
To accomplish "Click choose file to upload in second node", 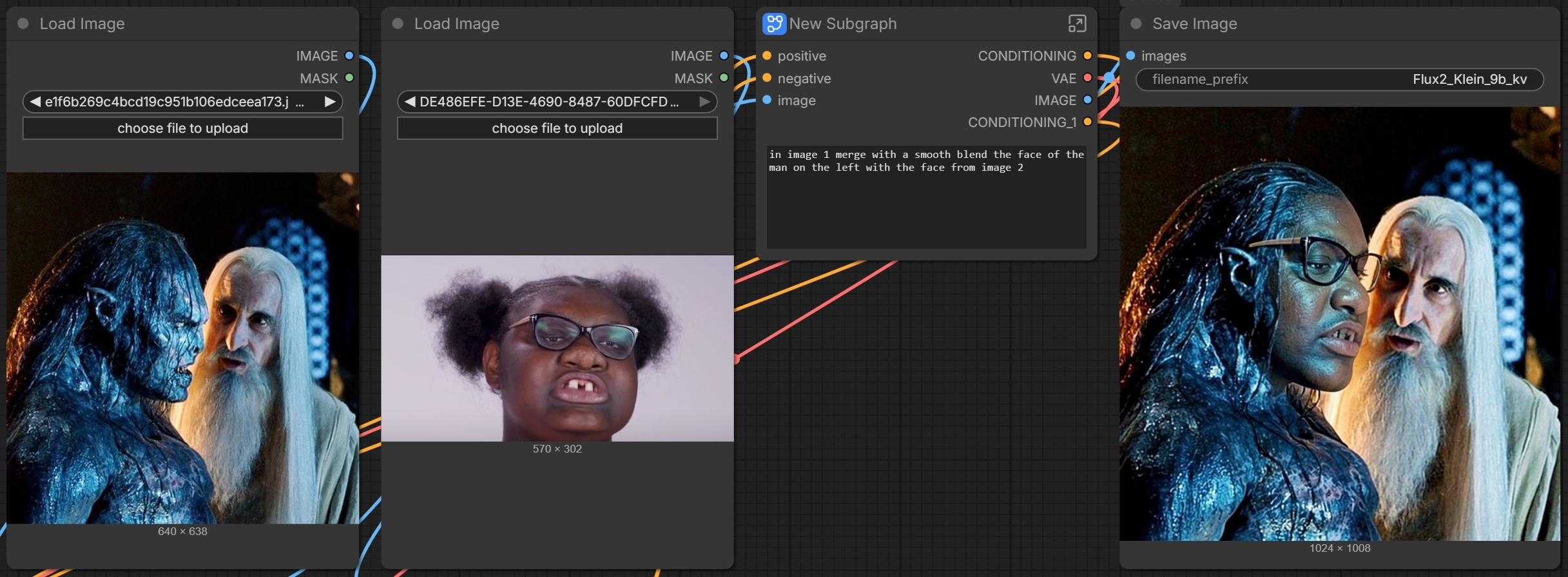I will pyautogui.click(x=557, y=128).
